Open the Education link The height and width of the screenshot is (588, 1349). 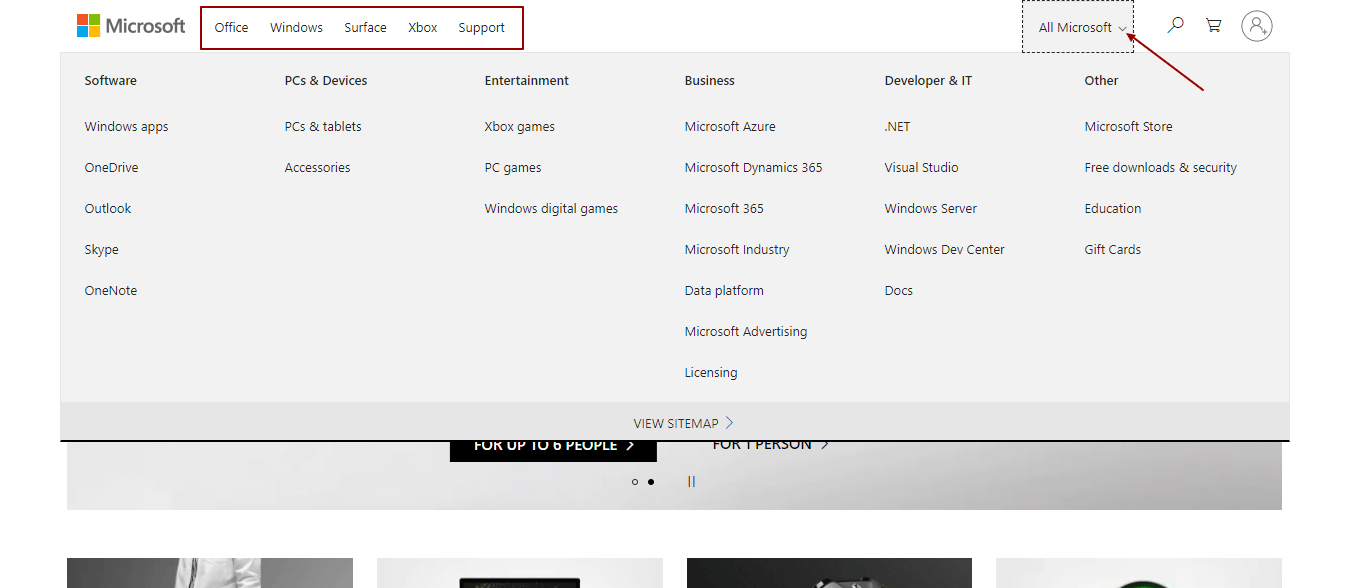click(1112, 208)
